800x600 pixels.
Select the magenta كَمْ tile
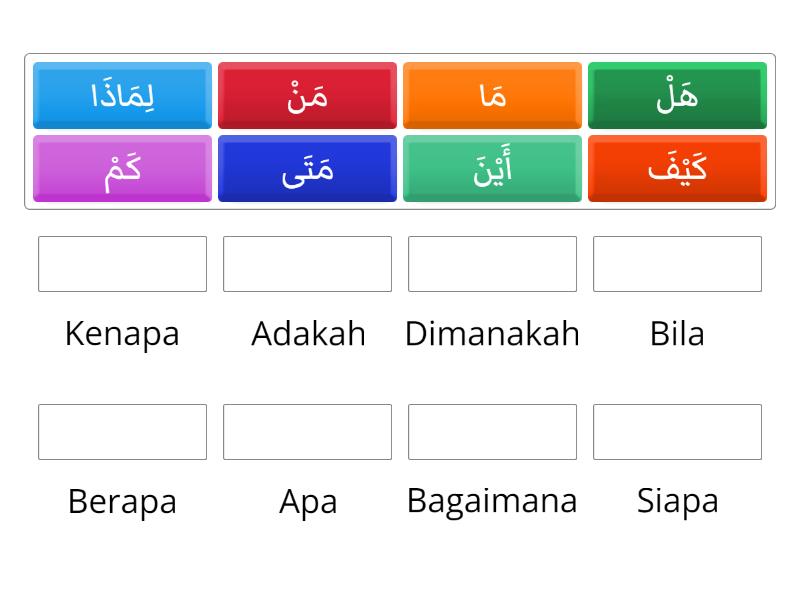pyautogui.click(x=122, y=168)
